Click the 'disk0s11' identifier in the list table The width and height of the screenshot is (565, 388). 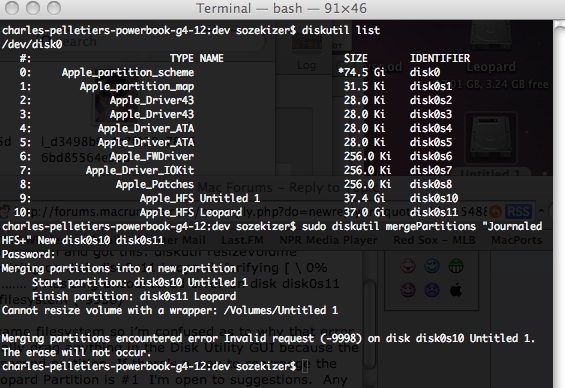pyautogui.click(x=434, y=213)
